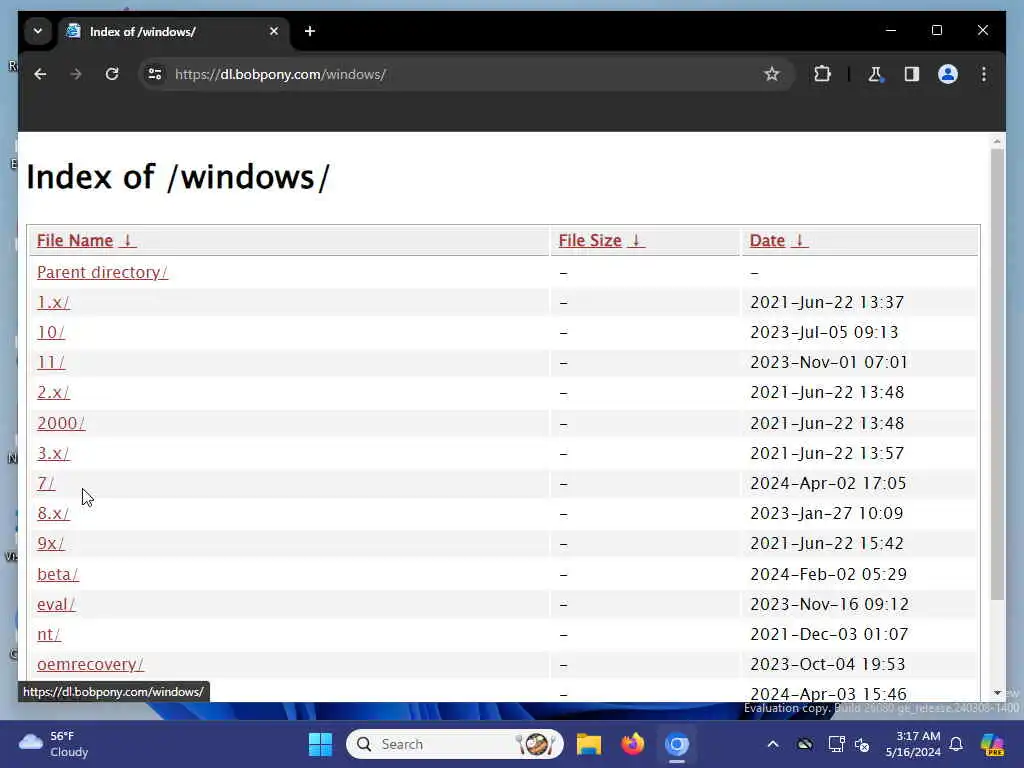Open File Explorer from taskbar
Screen dimensions: 1024x768
[588, 744]
